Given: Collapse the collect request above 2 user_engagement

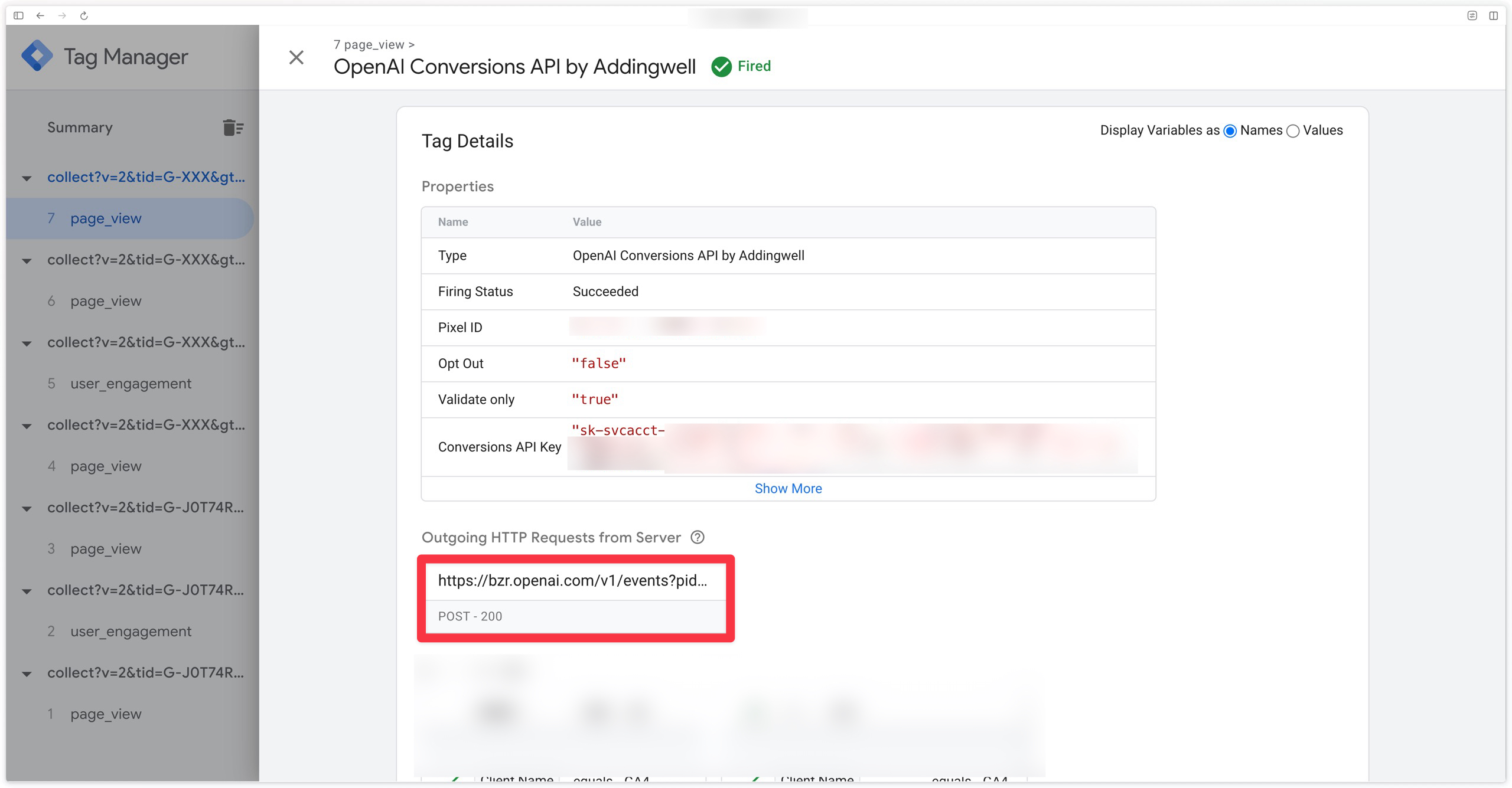Looking at the screenshot, I should 27,591.
